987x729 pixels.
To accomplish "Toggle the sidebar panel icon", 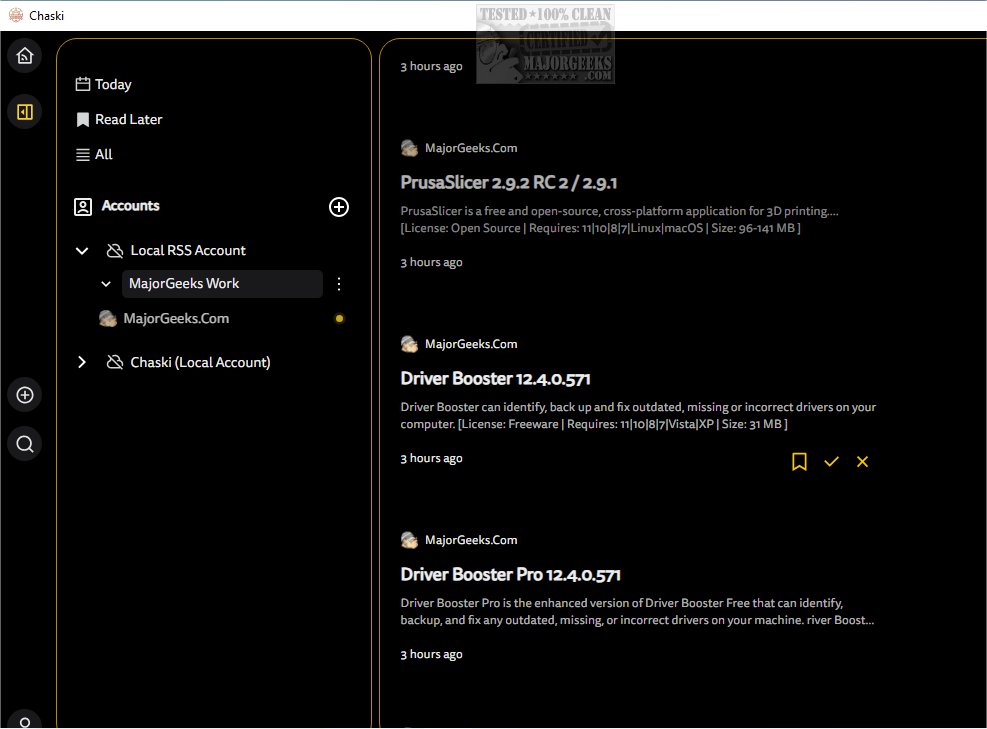I will 25,112.
